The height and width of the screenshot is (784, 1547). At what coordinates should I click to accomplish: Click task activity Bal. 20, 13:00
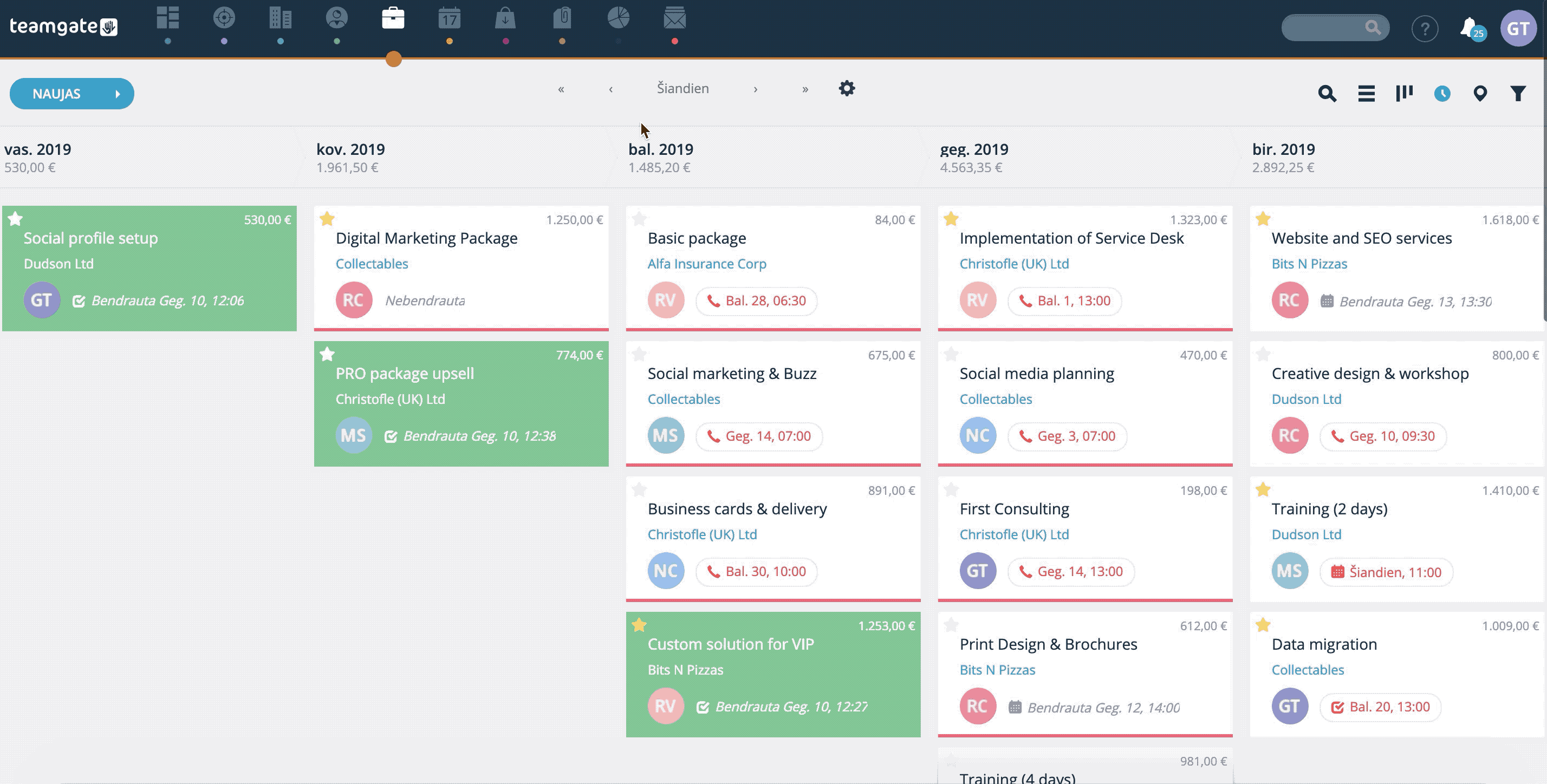click(1380, 707)
